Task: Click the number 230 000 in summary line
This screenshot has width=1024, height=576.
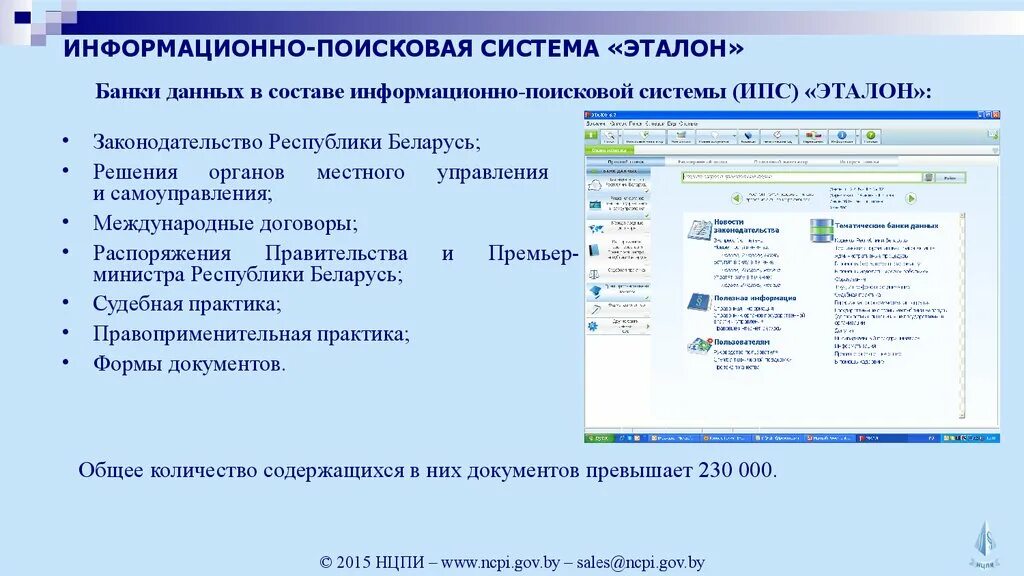Action: [x=735, y=470]
